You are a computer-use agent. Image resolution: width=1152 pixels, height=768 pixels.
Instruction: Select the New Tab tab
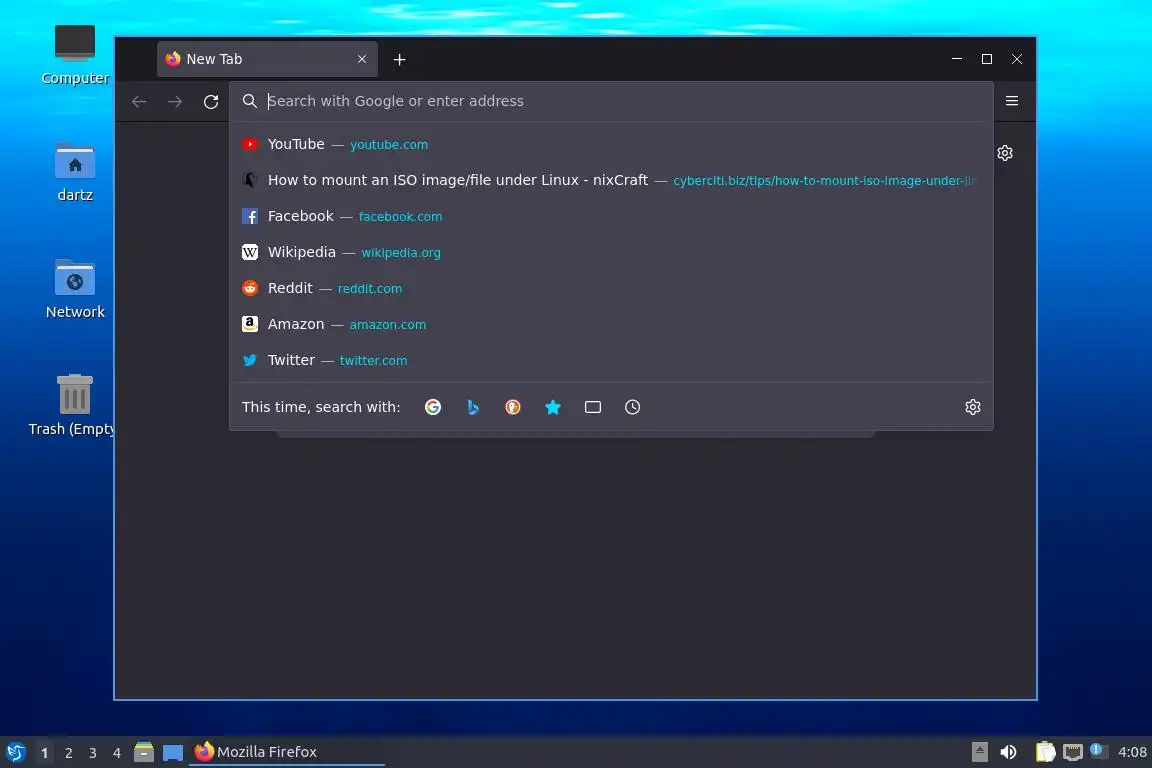[267, 59]
